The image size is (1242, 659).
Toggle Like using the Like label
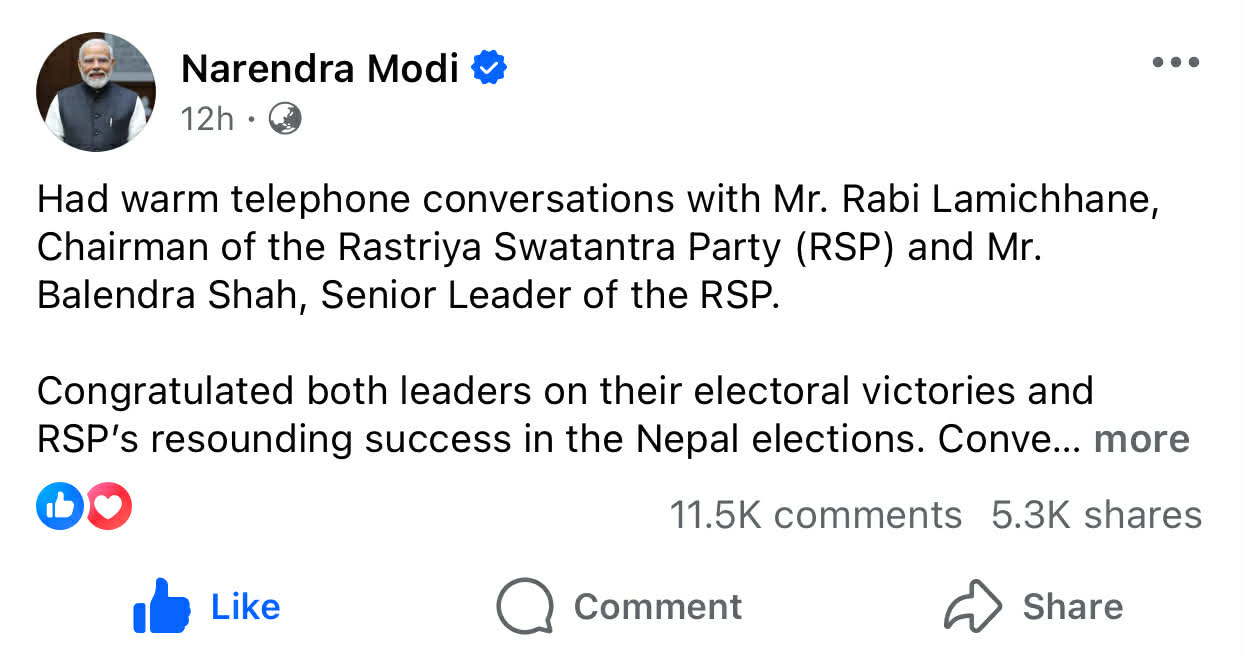click(x=245, y=607)
